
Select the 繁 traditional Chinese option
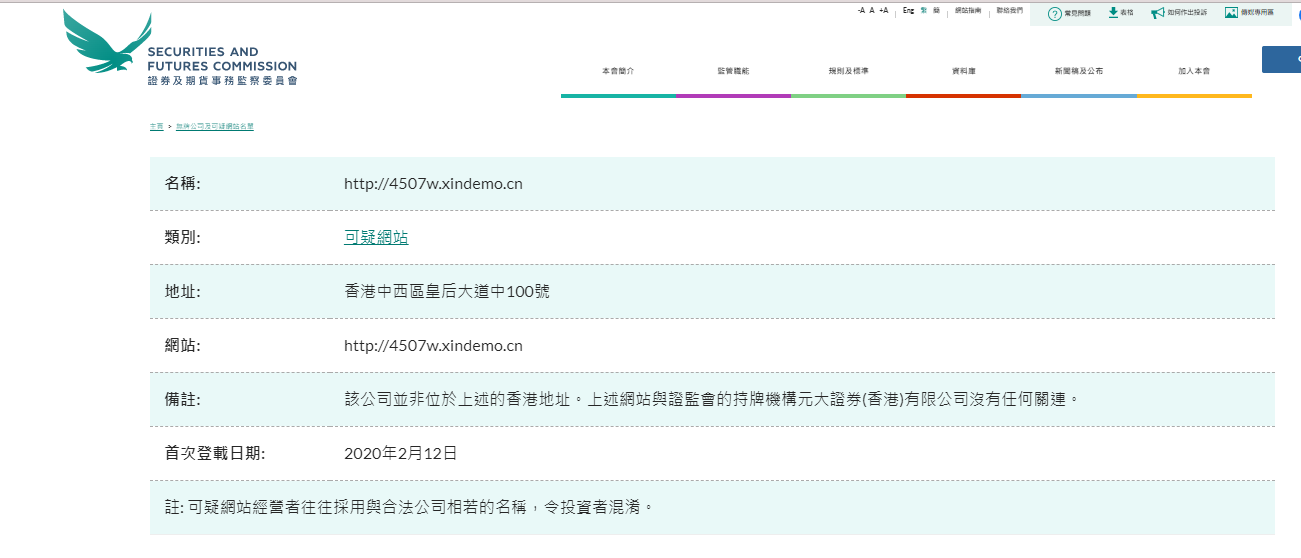[924, 10]
